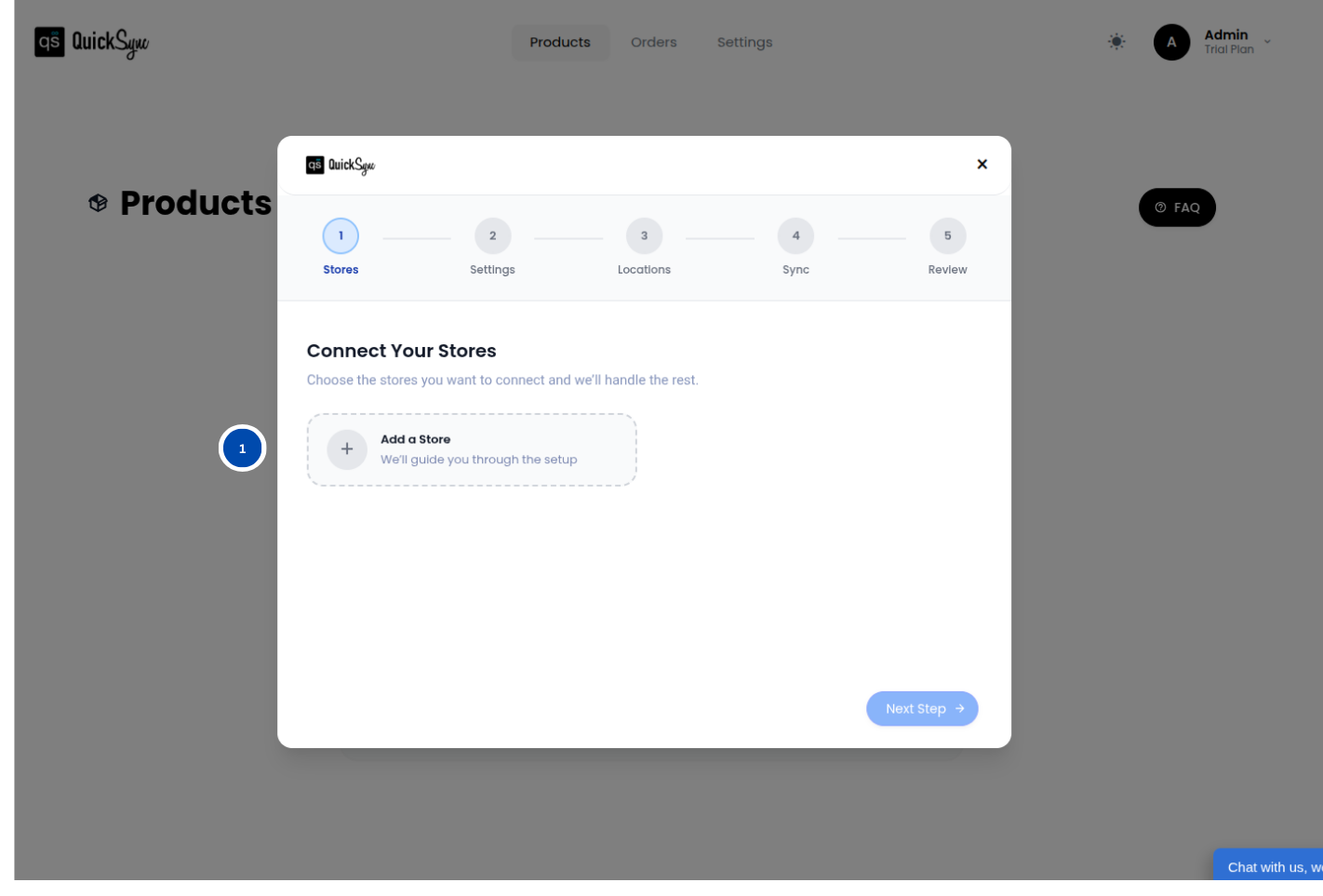Click the Next Step button

pyautogui.click(x=922, y=708)
